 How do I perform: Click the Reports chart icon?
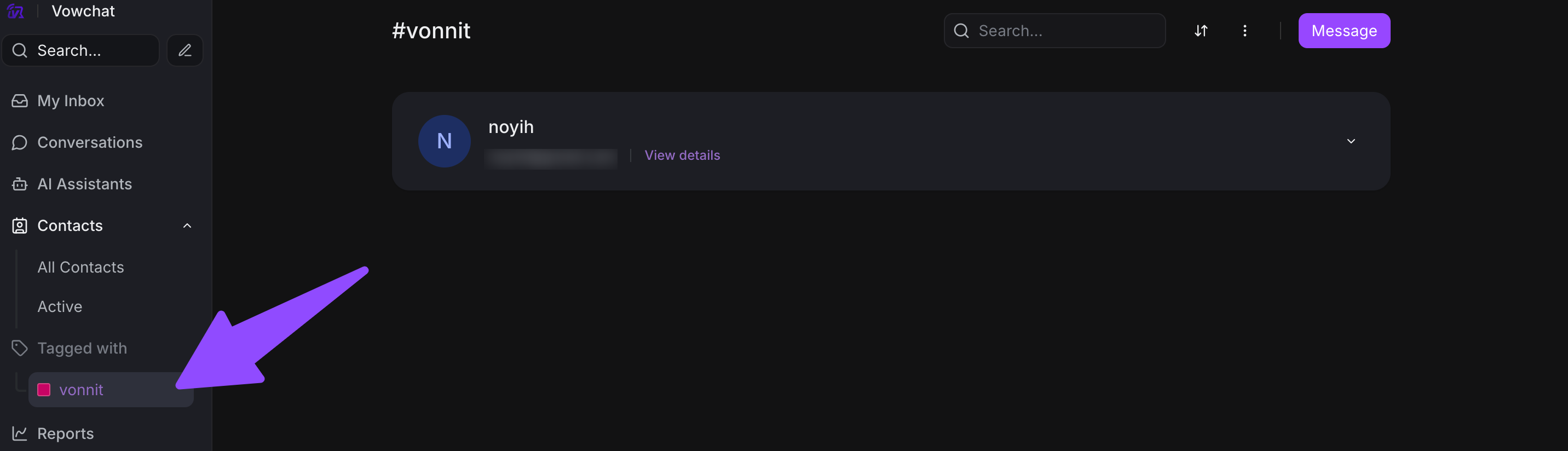click(x=20, y=433)
